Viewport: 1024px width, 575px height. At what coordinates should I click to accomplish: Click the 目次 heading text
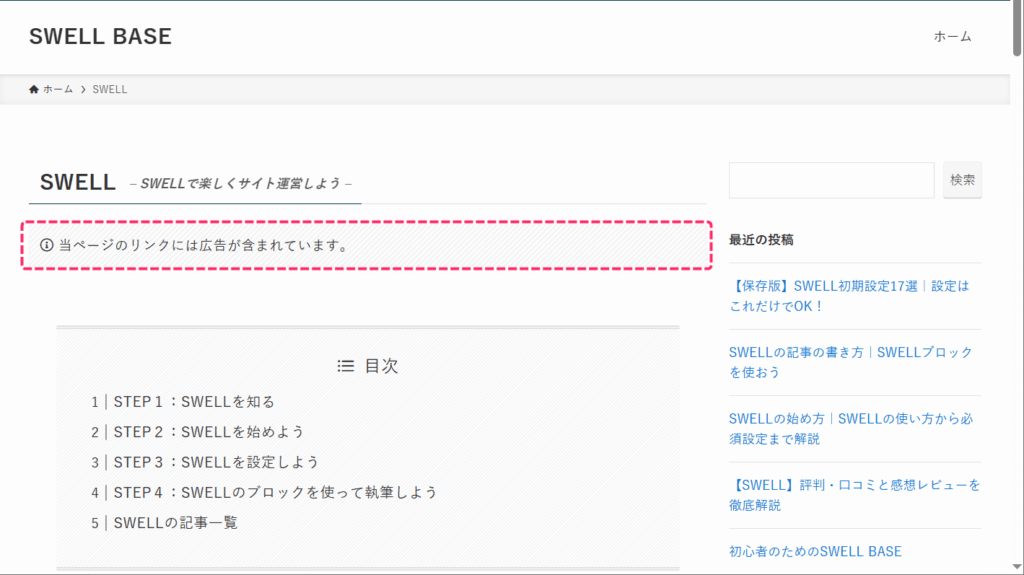pyautogui.click(x=381, y=366)
